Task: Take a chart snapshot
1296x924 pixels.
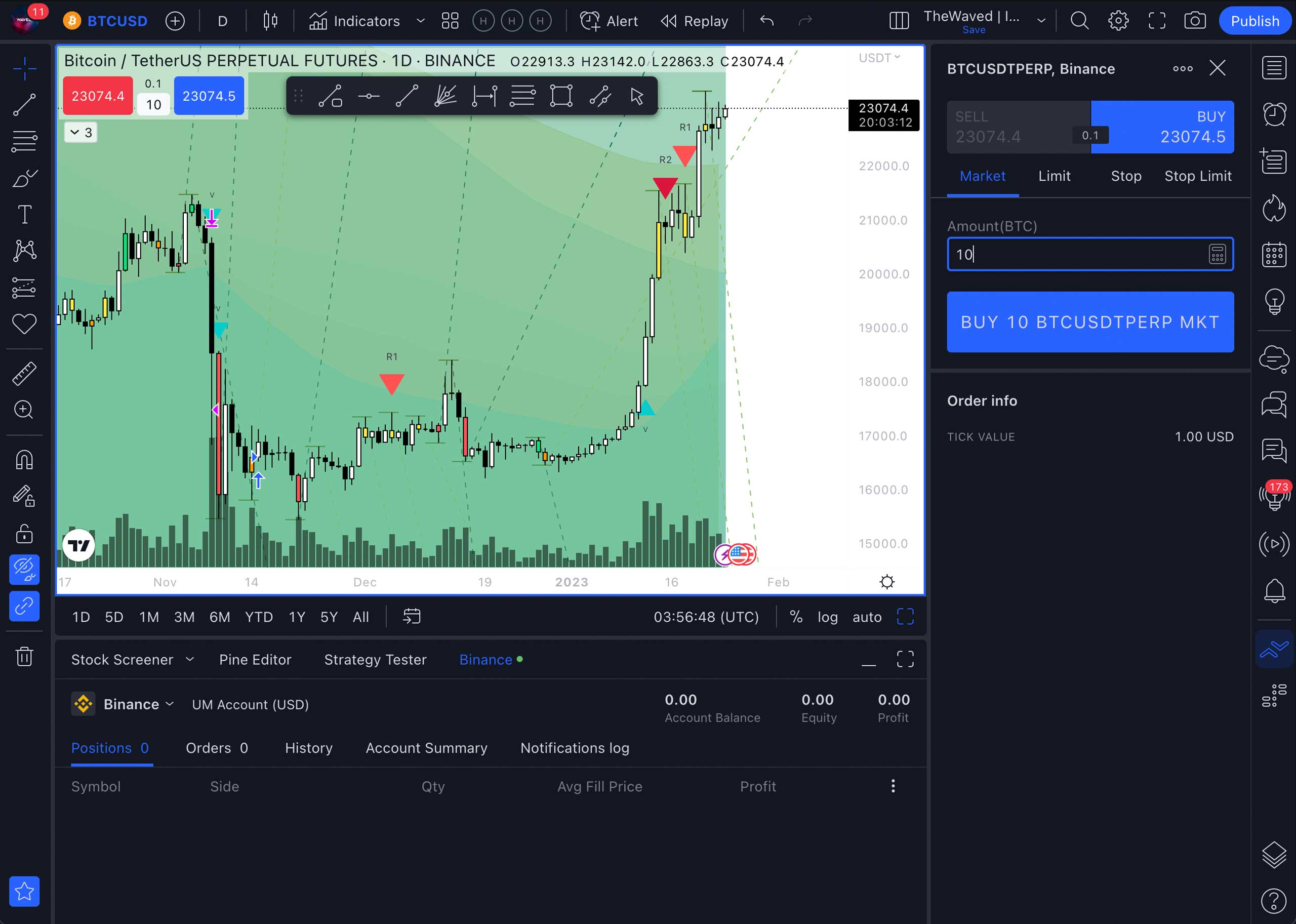Action: tap(1195, 21)
